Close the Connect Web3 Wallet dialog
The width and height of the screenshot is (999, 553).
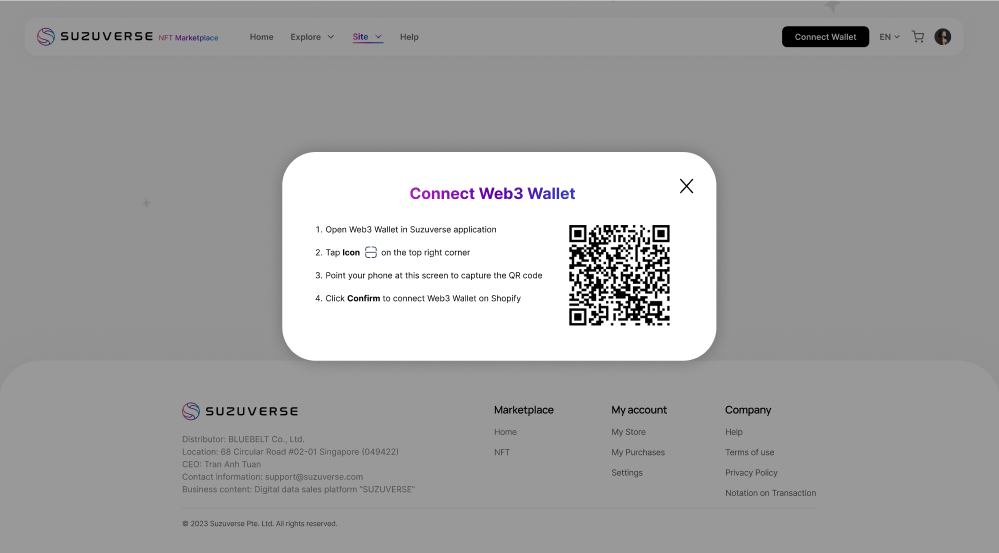pos(686,186)
